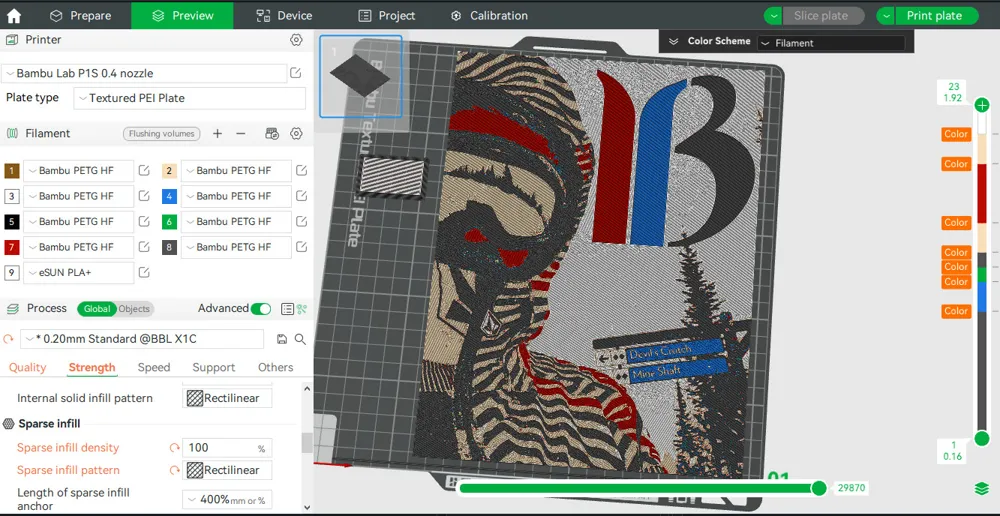Sync filaments with AMS icon
This screenshot has width=1000, height=516.
click(272, 133)
